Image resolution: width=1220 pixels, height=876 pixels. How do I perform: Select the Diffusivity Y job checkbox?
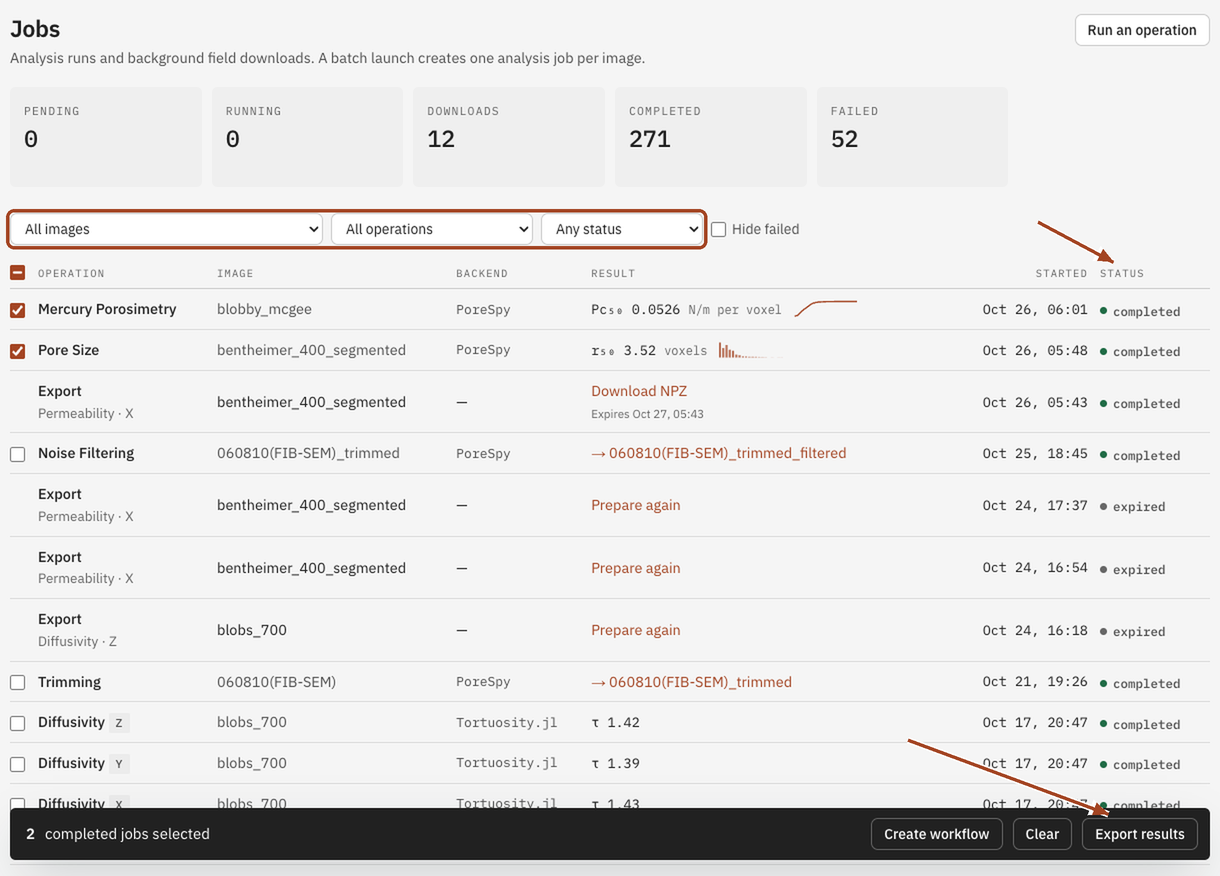point(18,764)
